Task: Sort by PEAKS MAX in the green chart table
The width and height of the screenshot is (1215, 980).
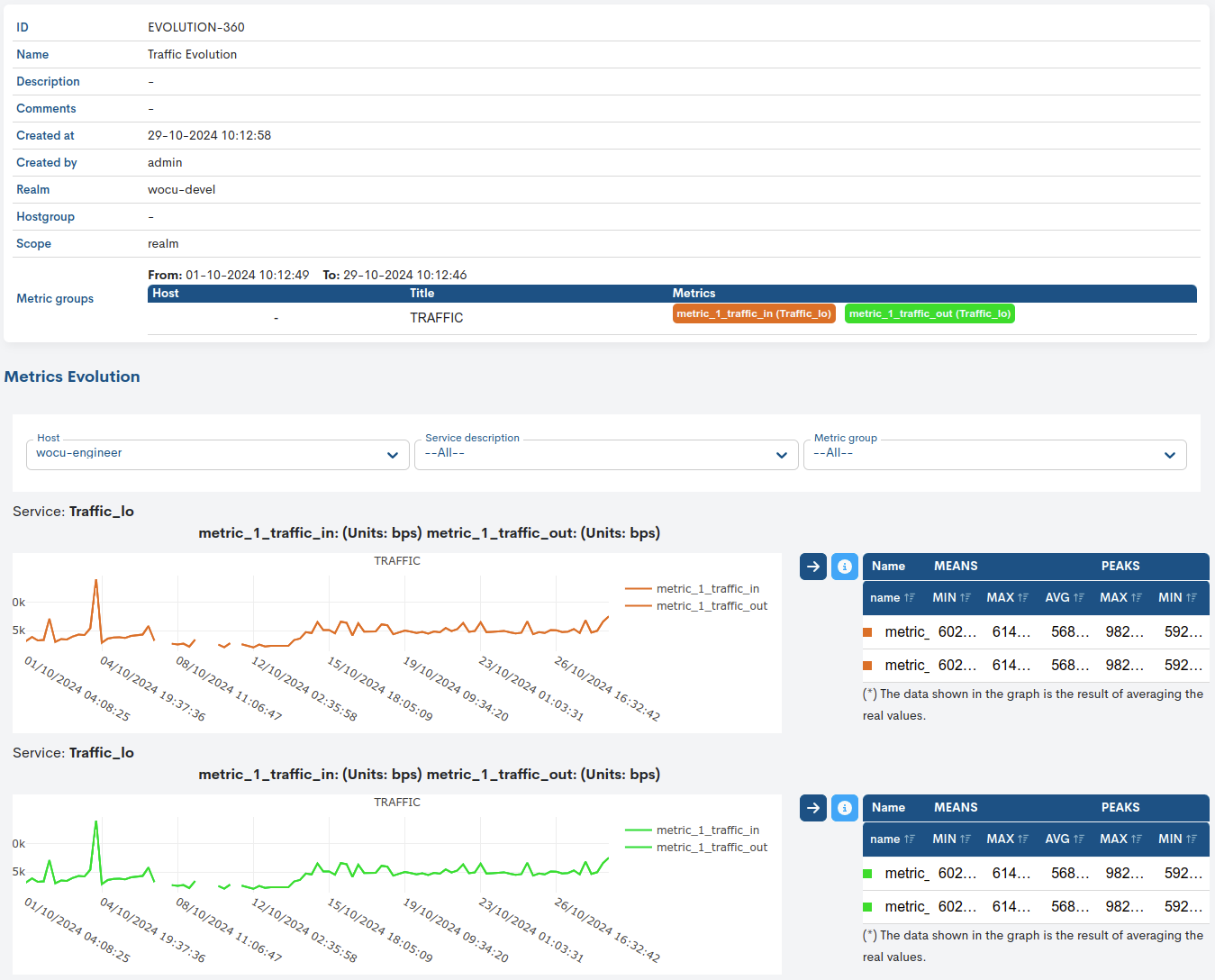Action: pos(1120,839)
